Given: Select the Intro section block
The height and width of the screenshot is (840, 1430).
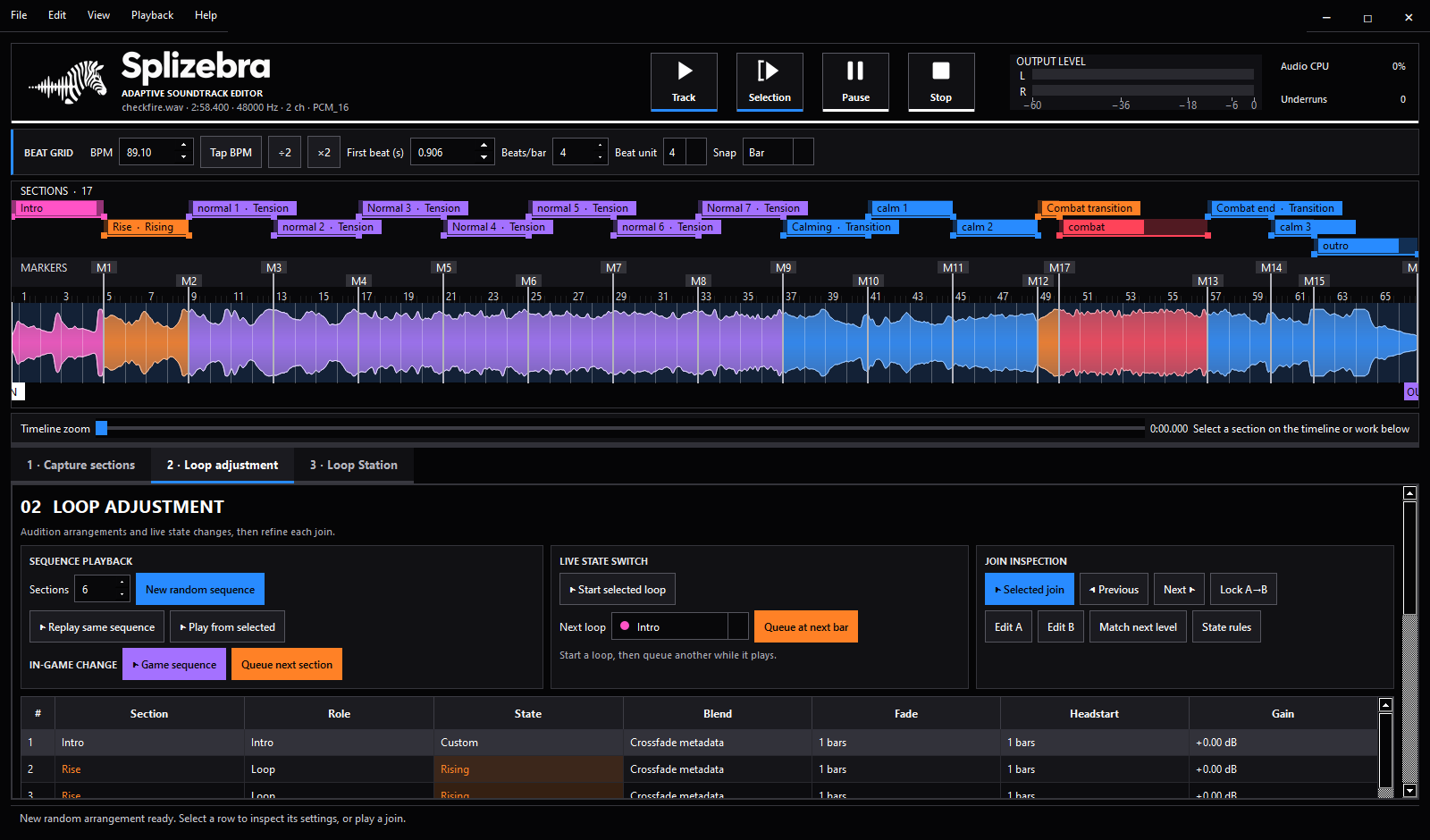Looking at the screenshot, I should tap(57, 208).
